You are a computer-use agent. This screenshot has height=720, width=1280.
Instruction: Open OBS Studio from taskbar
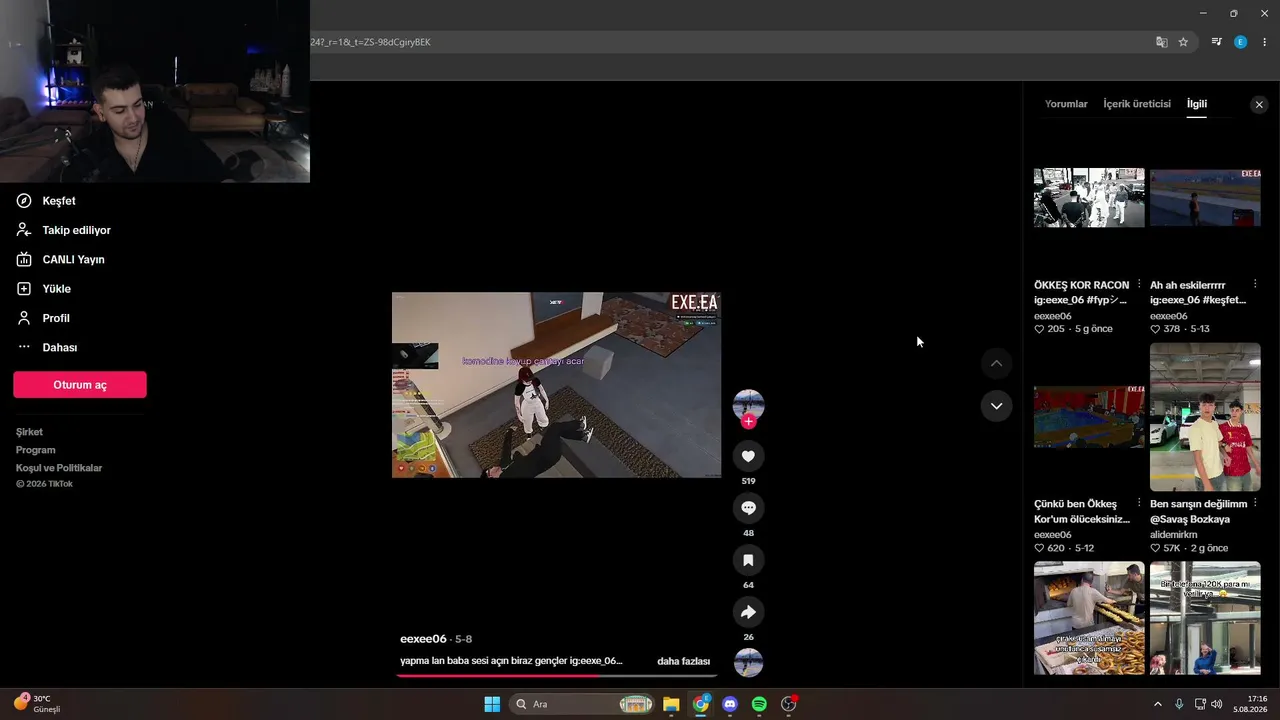pyautogui.click(x=788, y=704)
